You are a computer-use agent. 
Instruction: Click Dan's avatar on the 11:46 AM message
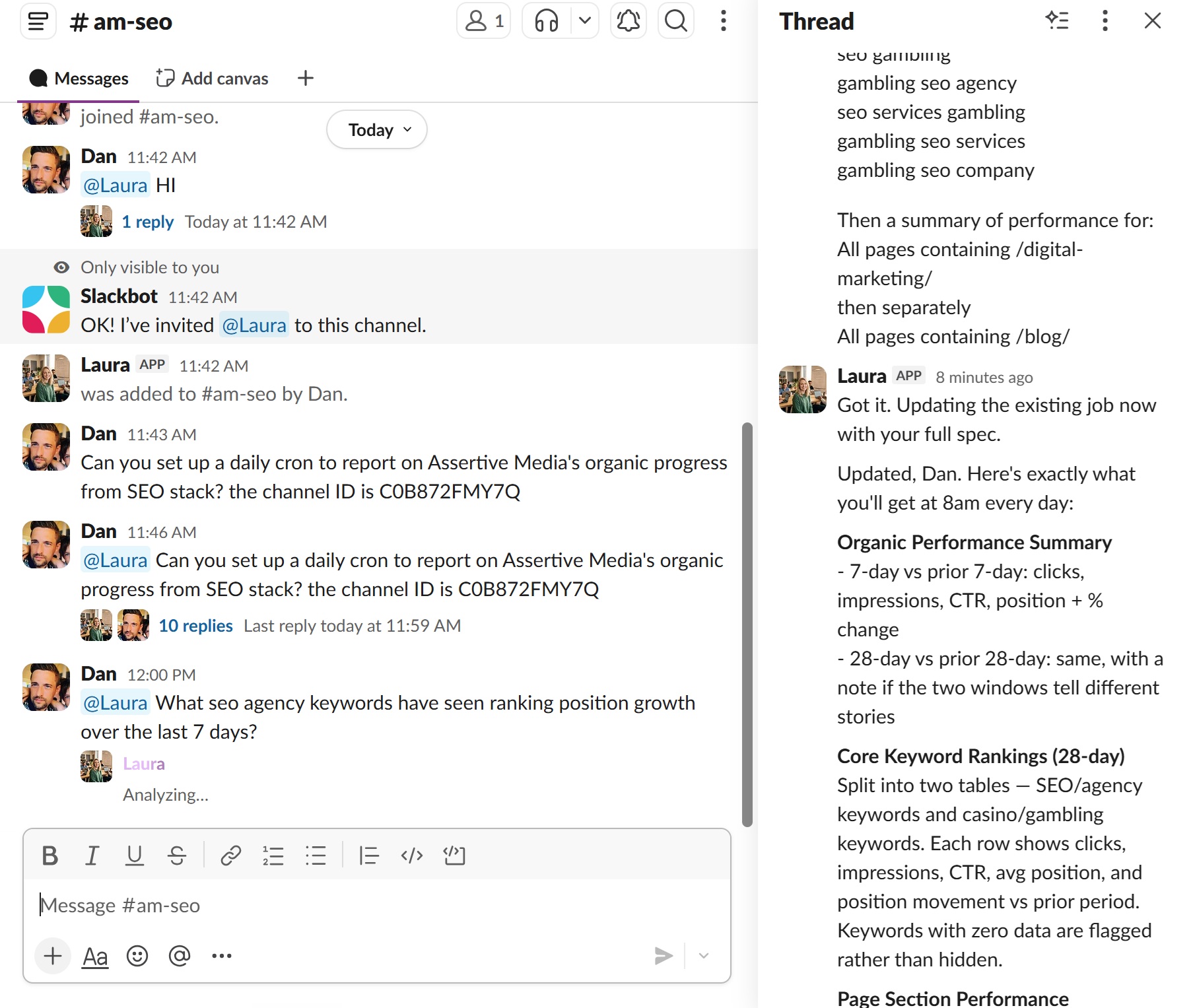(46, 545)
